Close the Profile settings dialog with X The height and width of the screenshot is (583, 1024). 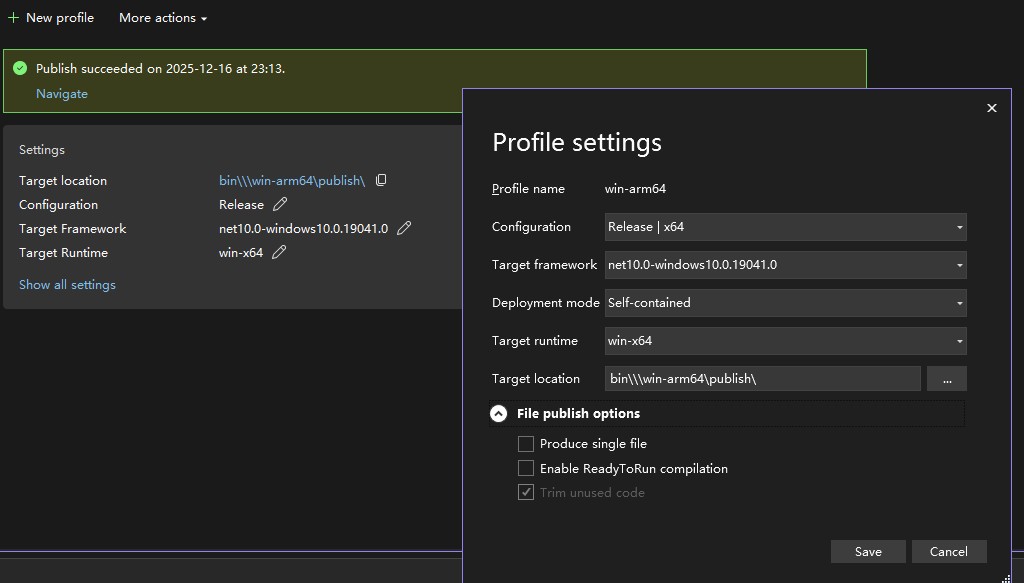pos(991,108)
